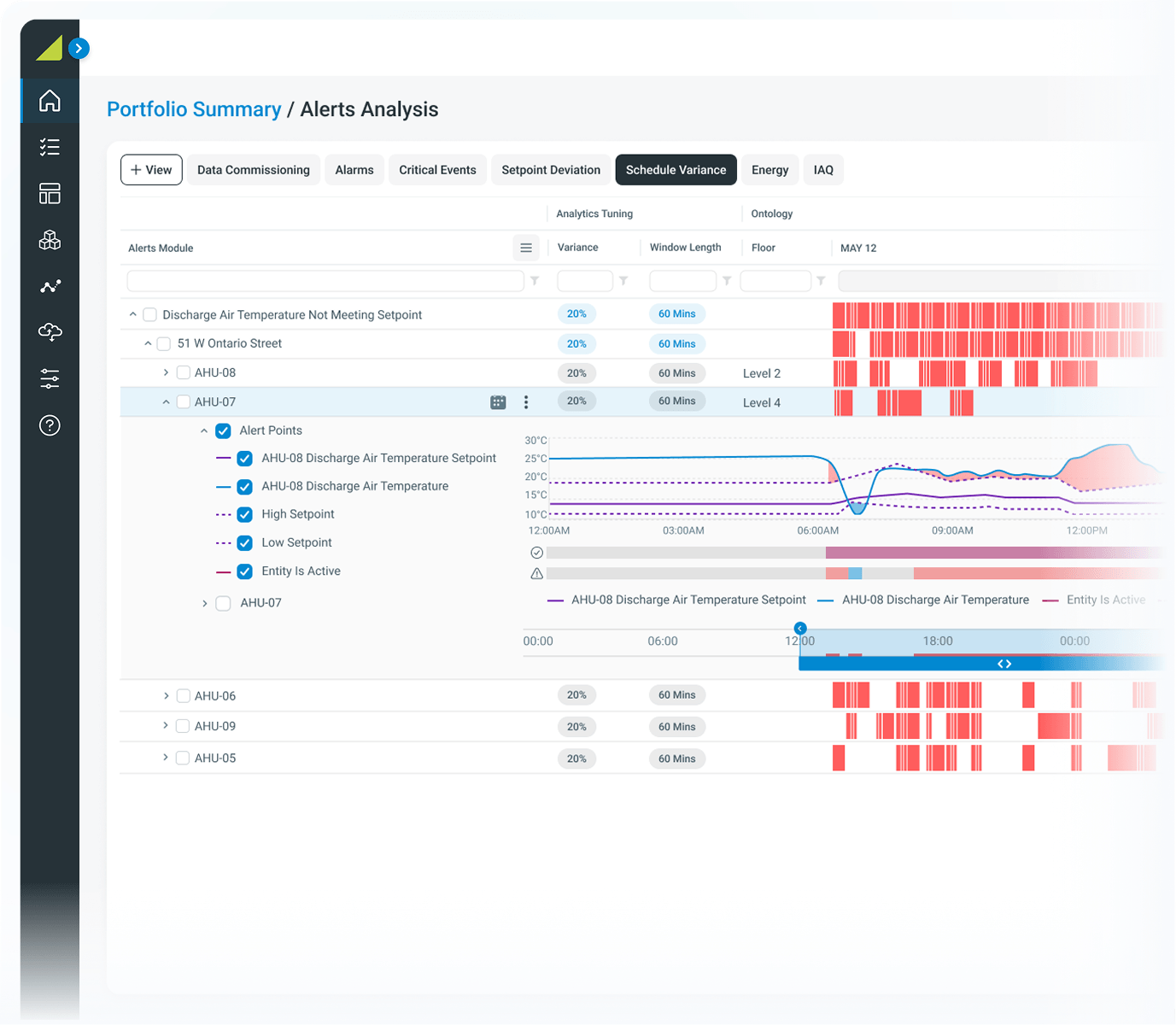Image resolution: width=1176 pixels, height=1025 pixels.
Task: Click the + View button
Action: [151, 170]
